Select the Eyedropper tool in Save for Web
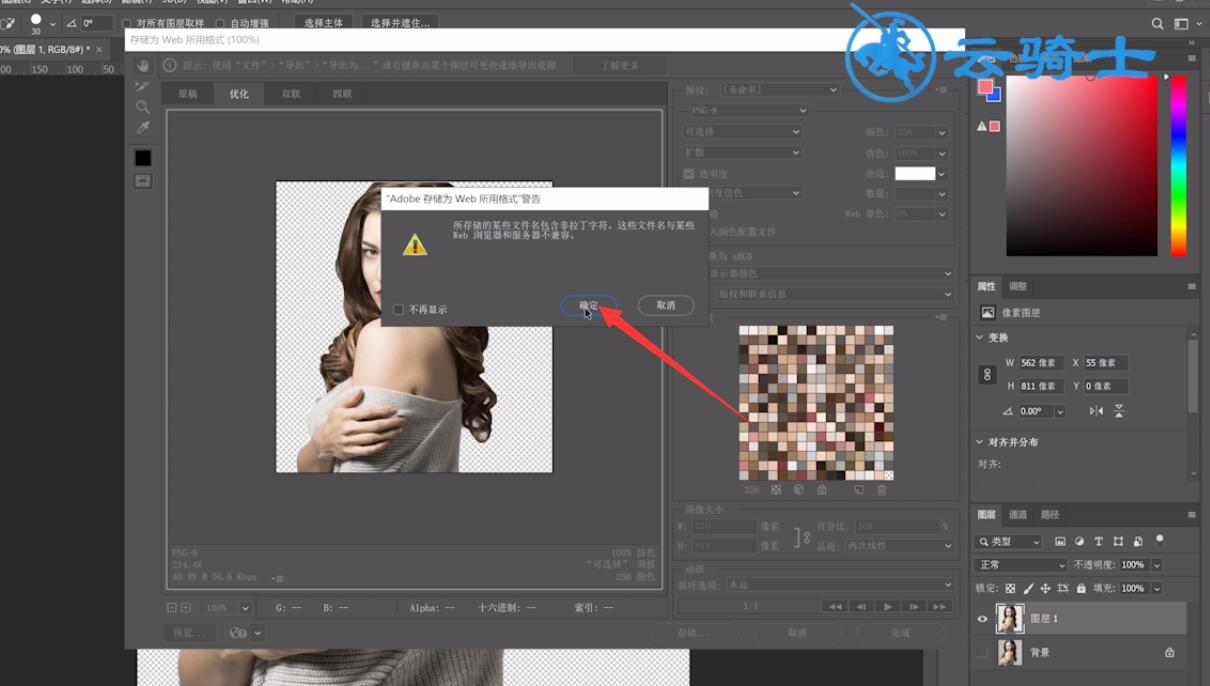Screen dimensions: 1210x686 (x=143, y=128)
